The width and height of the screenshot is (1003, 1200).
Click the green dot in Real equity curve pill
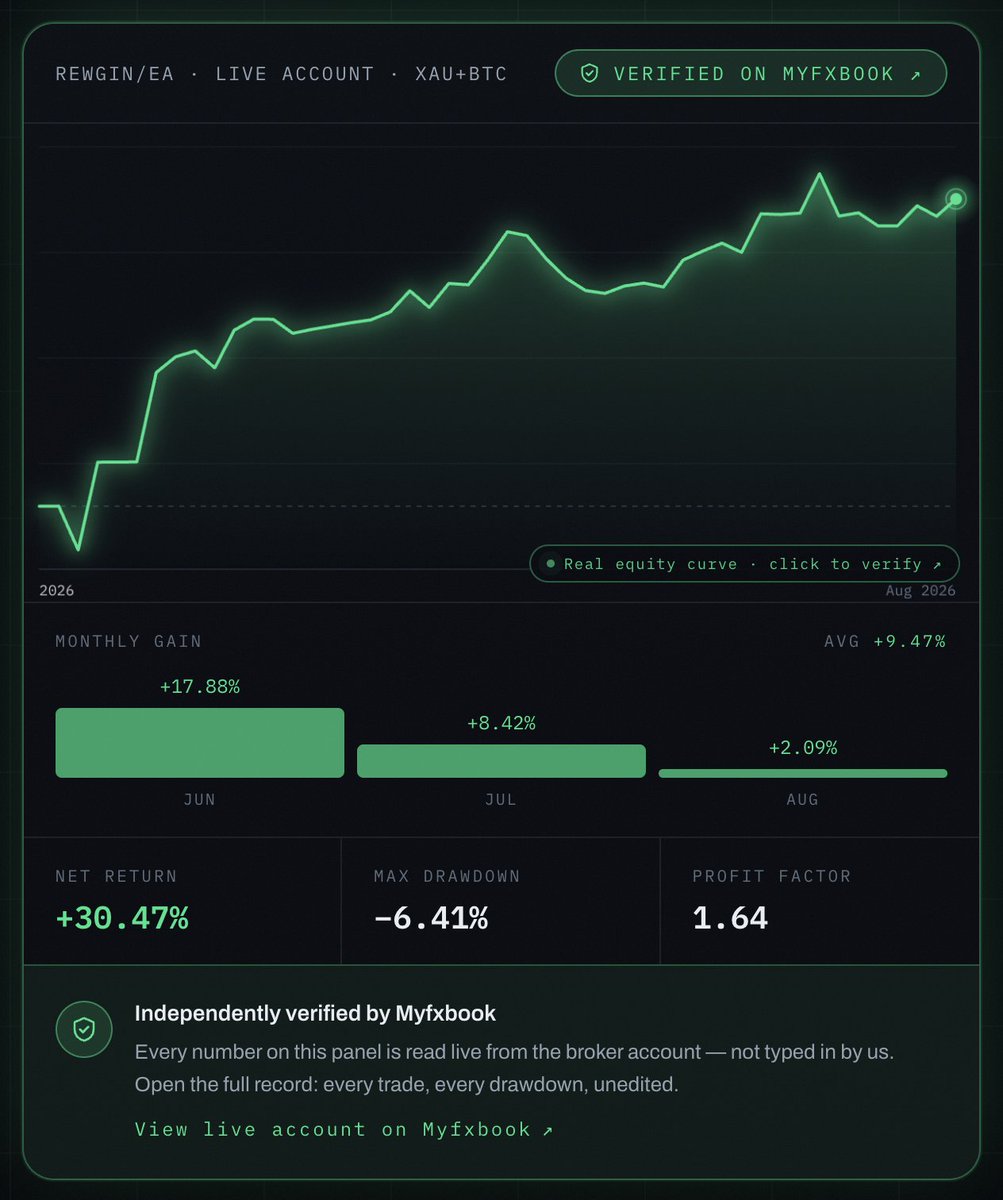click(549, 564)
